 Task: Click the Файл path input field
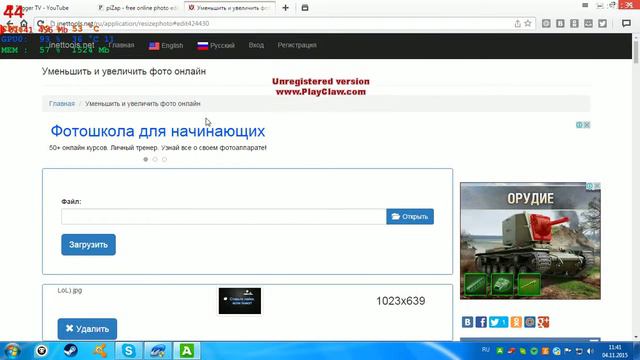coord(224,216)
